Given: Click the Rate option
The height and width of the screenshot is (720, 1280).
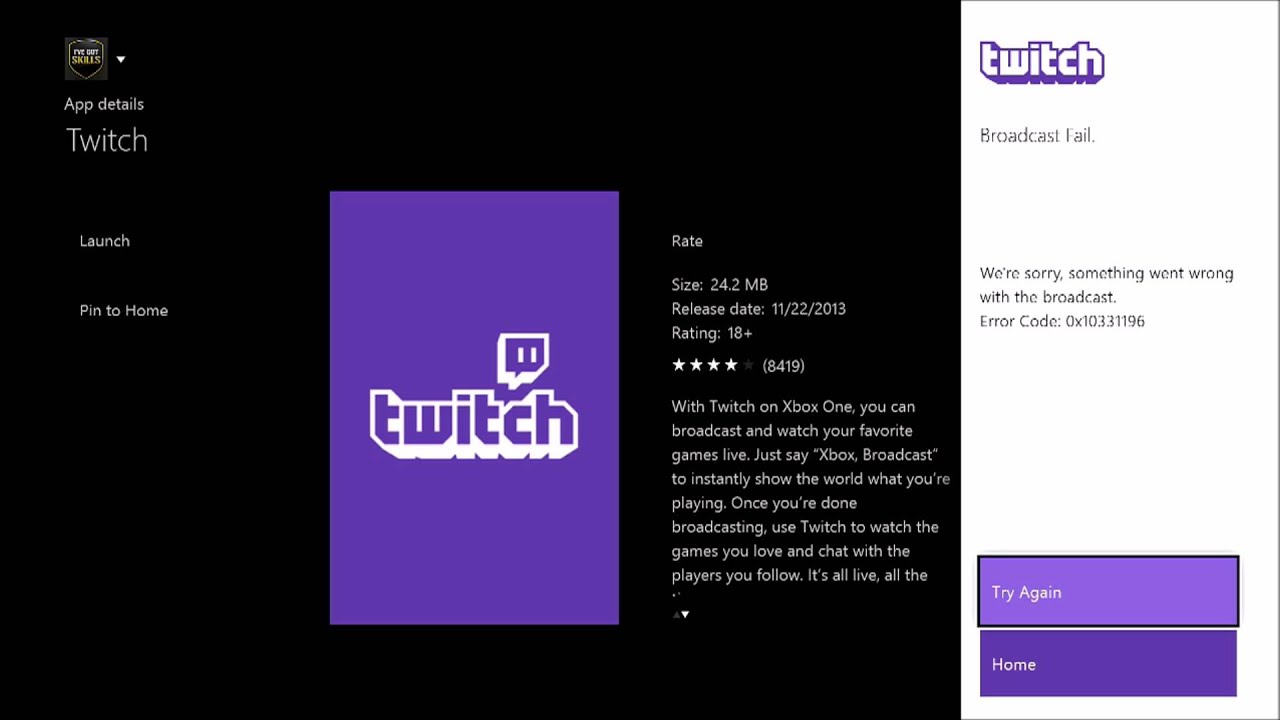Looking at the screenshot, I should 687,241.
